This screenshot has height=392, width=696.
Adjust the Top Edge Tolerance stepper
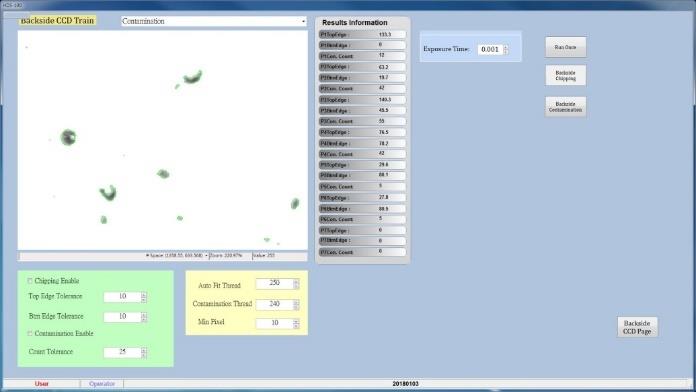point(144,297)
